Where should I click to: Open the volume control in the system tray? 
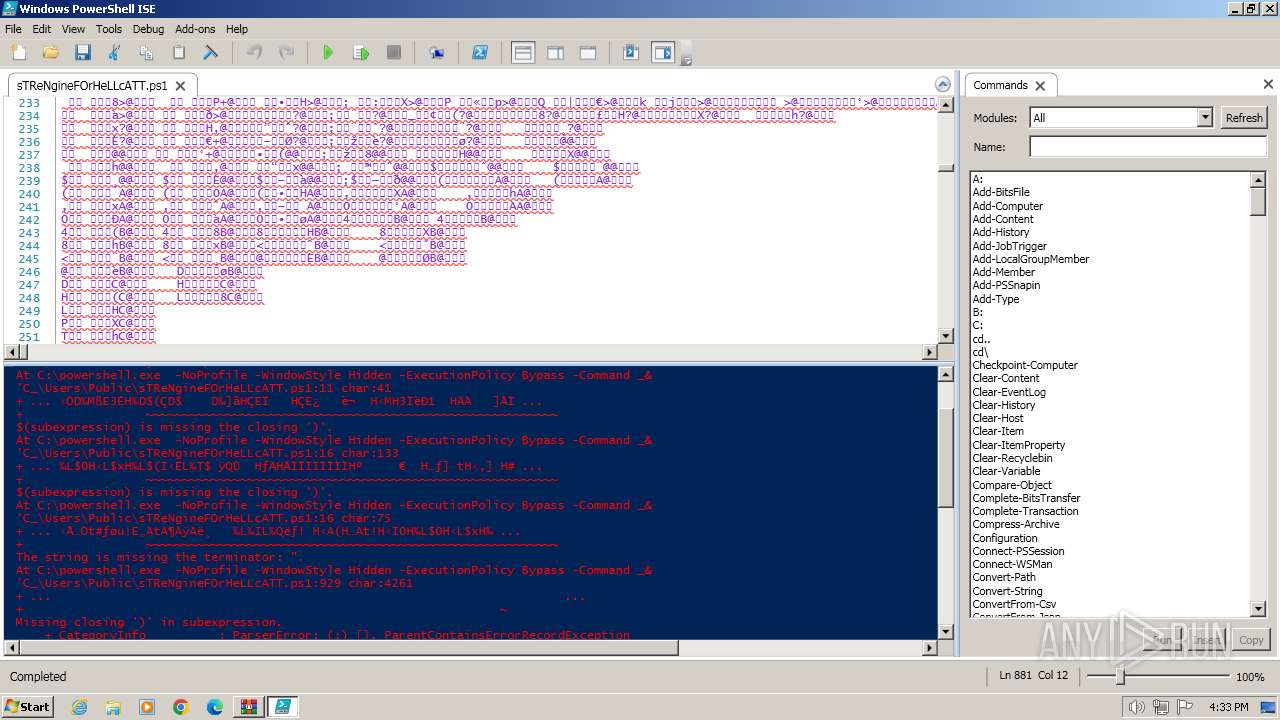(x=1136, y=707)
